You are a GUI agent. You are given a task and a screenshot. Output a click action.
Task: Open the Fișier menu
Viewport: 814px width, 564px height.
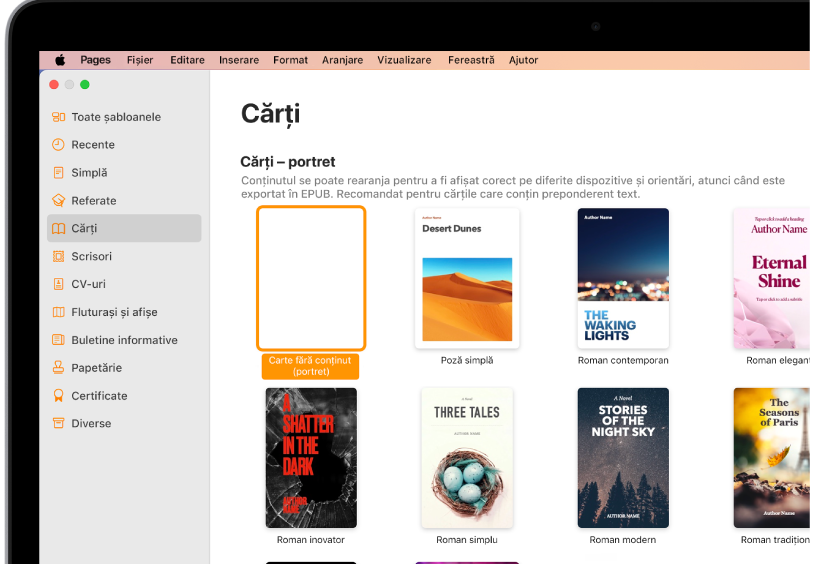click(x=140, y=60)
